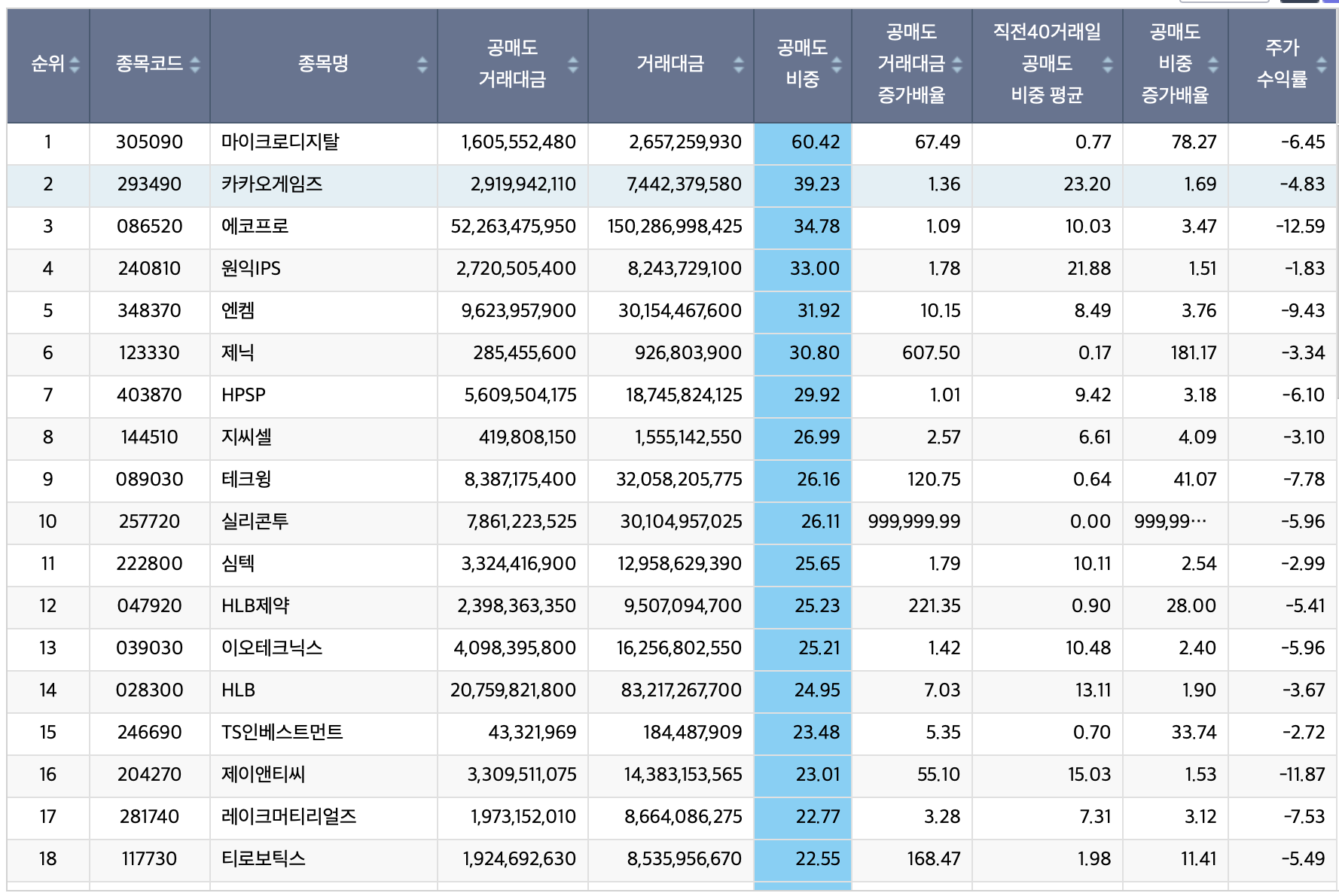Click trading value 150,286,998,425
The width and height of the screenshot is (1339, 896).
point(675,226)
